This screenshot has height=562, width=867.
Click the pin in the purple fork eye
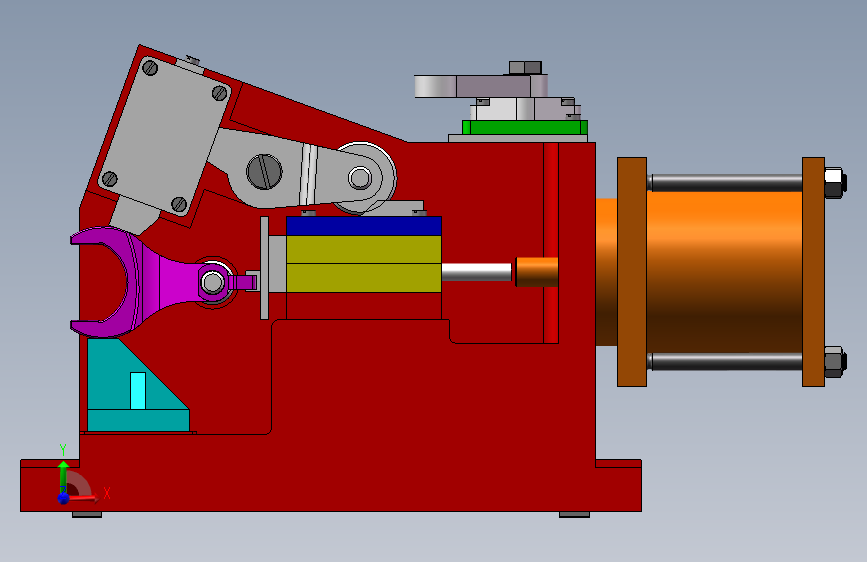point(212,282)
